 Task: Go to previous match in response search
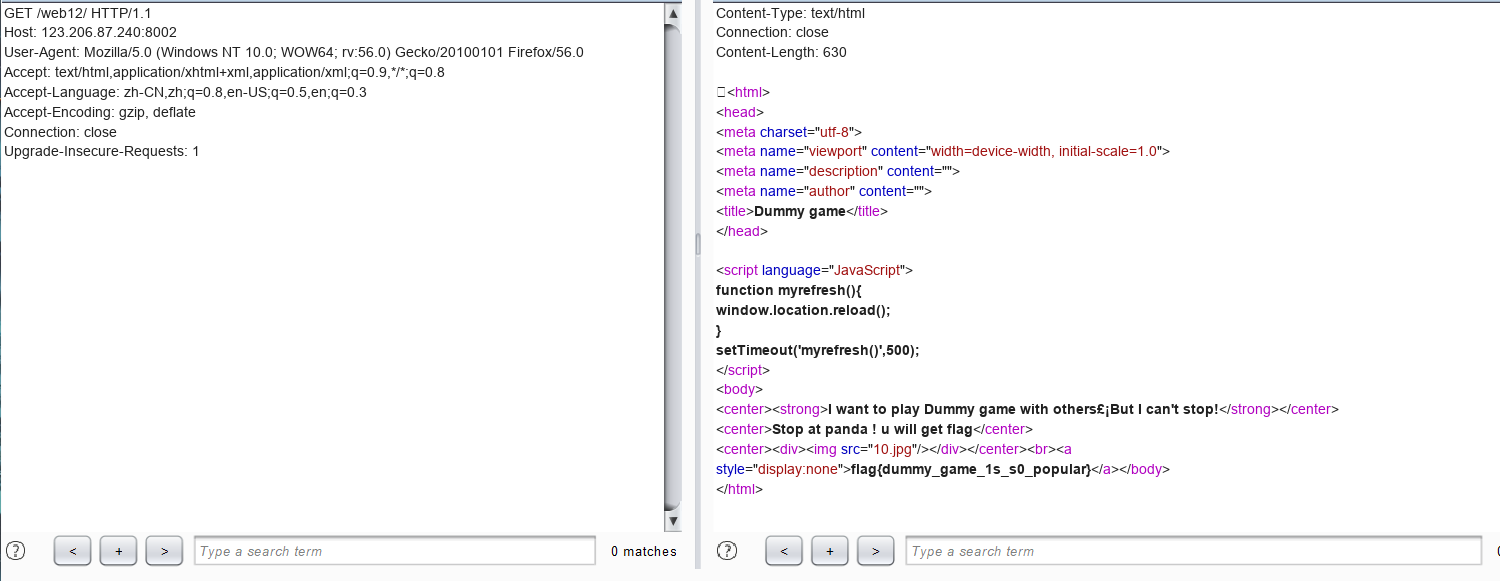point(784,551)
